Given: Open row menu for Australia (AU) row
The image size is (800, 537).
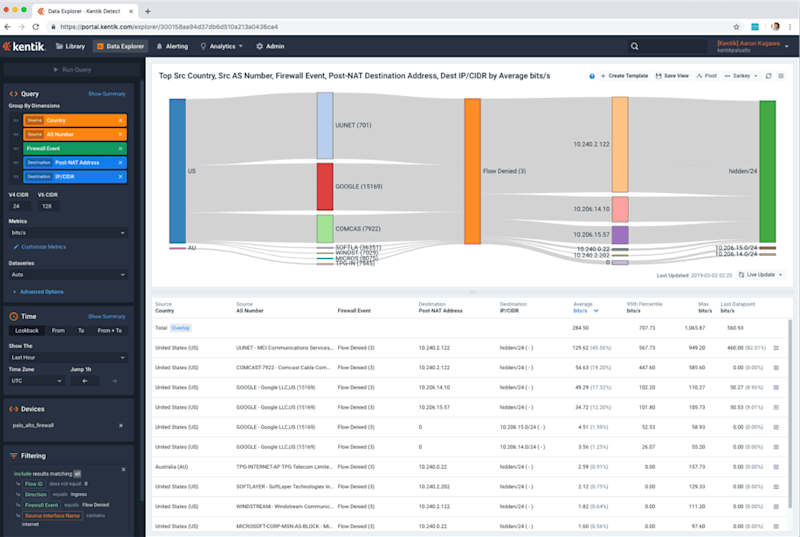Looking at the screenshot, I should 776,467.
